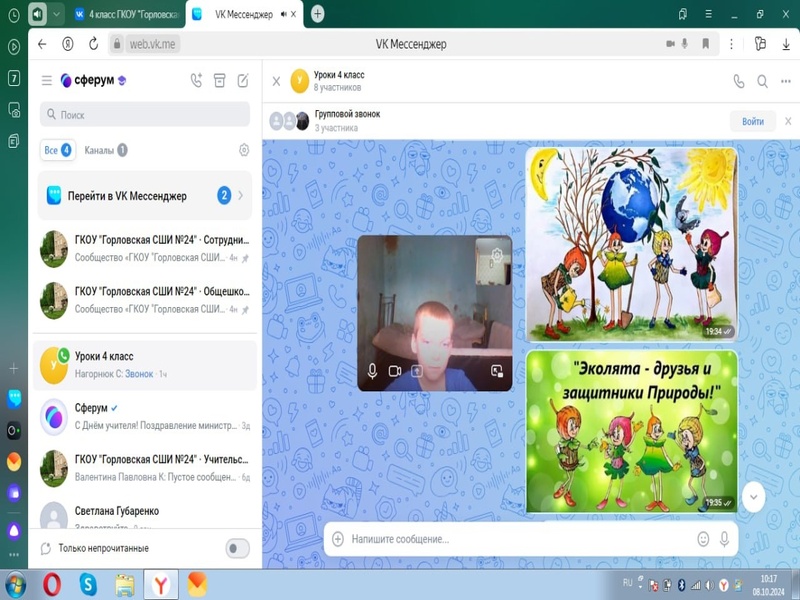The width and height of the screenshot is (800, 600).
Task: Open the Сотрудни... community chat
Action: [145, 248]
